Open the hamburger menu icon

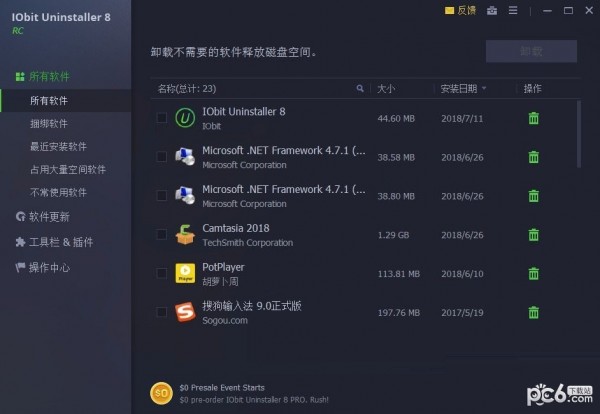[x=513, y=10]
